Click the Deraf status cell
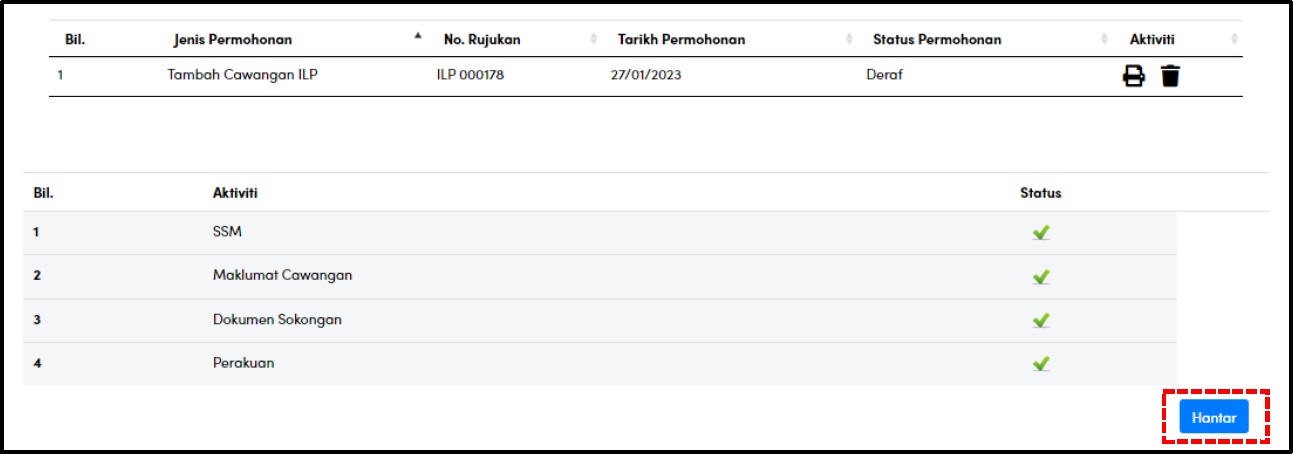Viewport: 1293px width, 454px height. point(885,75)
